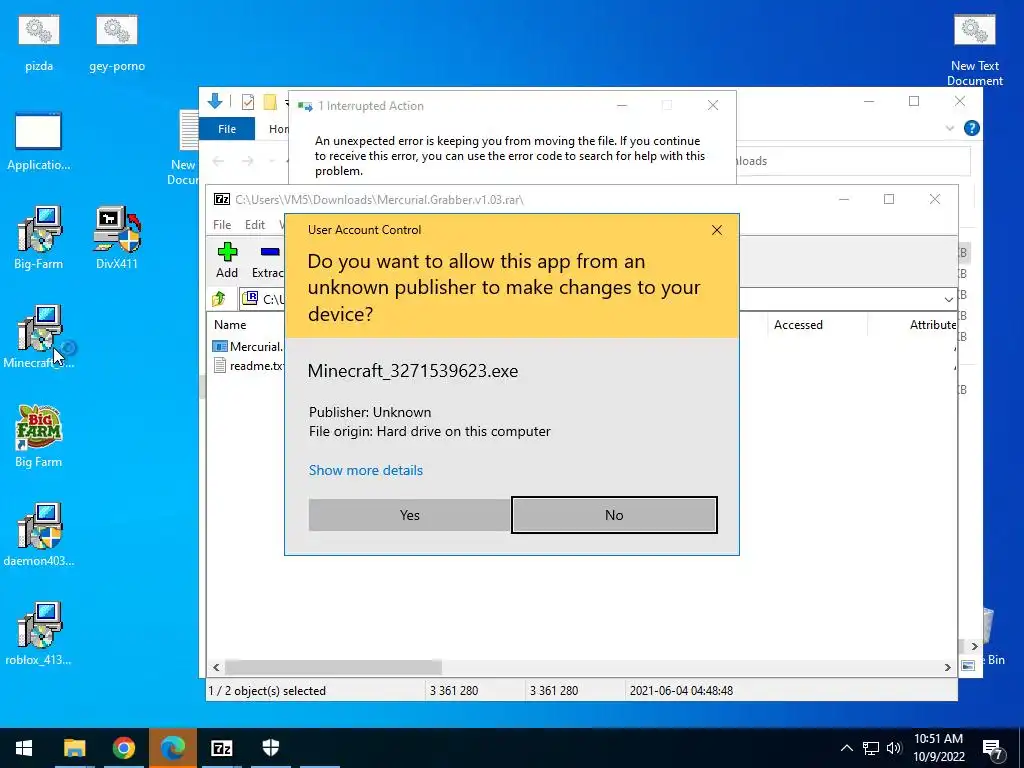Go up one folder level in 7-Zip
This screenshot has width=1024, height=768.
coord(219,299)
